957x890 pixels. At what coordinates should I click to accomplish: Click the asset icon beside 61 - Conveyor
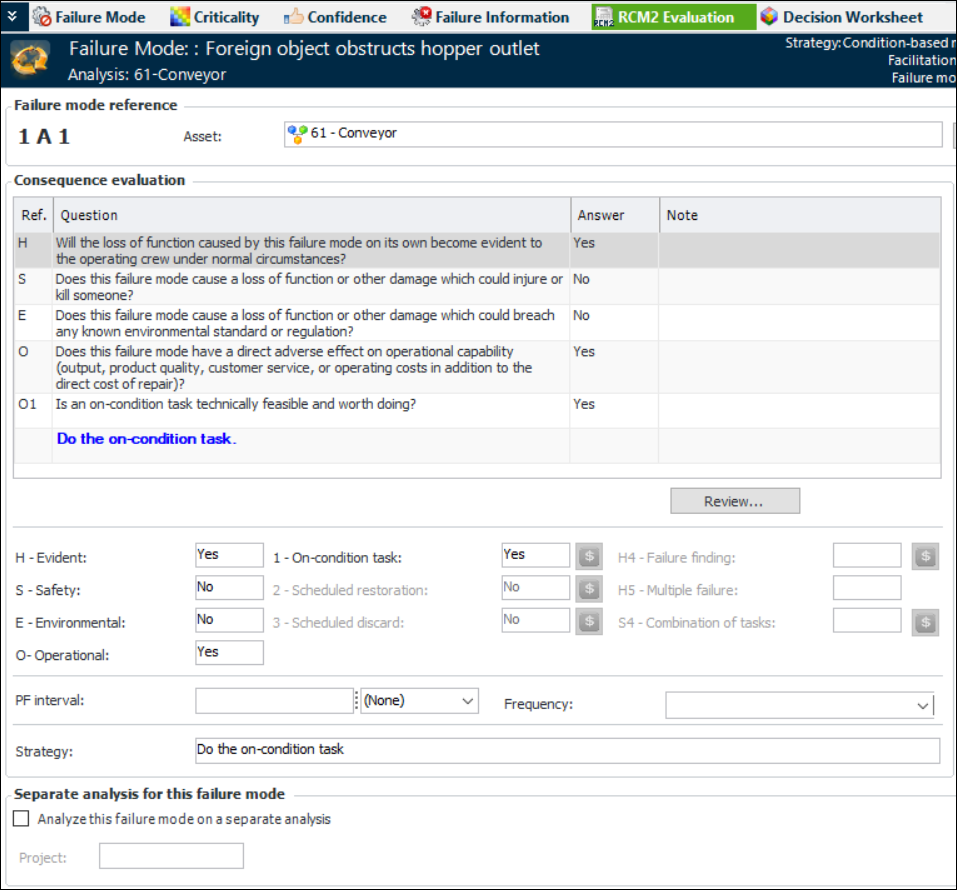[297, 134]
